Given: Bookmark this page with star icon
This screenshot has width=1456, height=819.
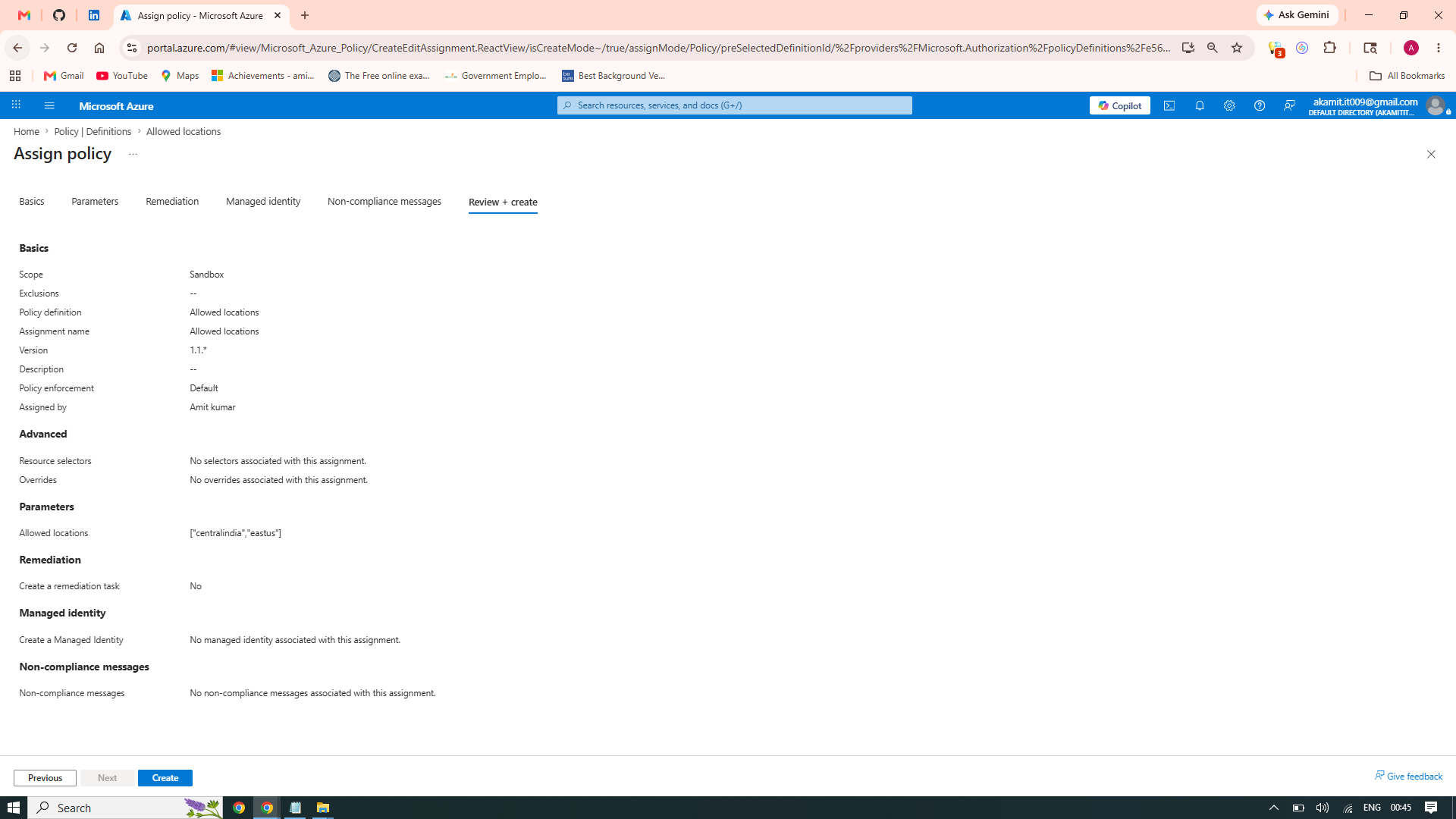Looking at the screenshot, I should point(1237,48).
